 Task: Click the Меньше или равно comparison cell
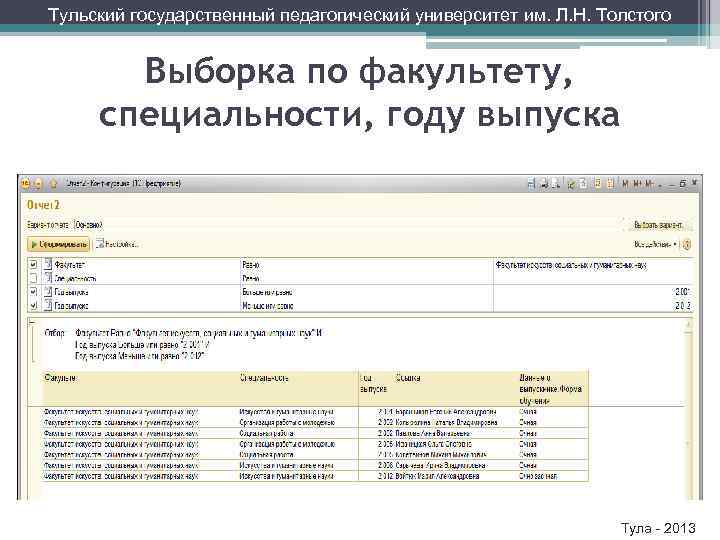pyautogui.click(x=367, y=306)
